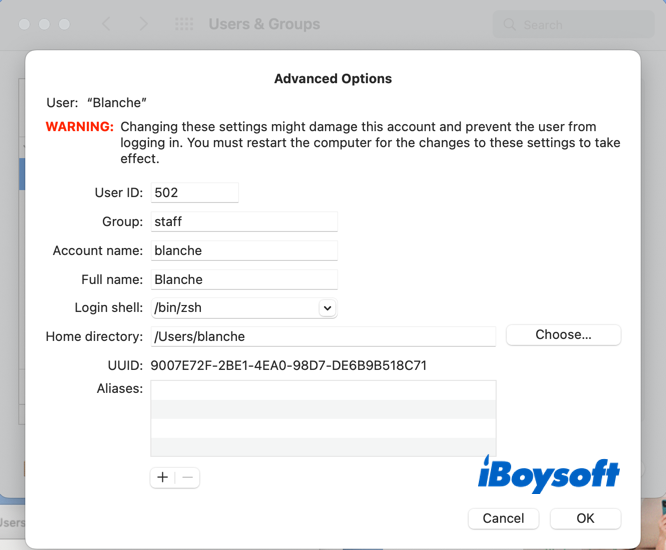Click the Group field containing staff
The image size is (666, 550).
[243, 221]
